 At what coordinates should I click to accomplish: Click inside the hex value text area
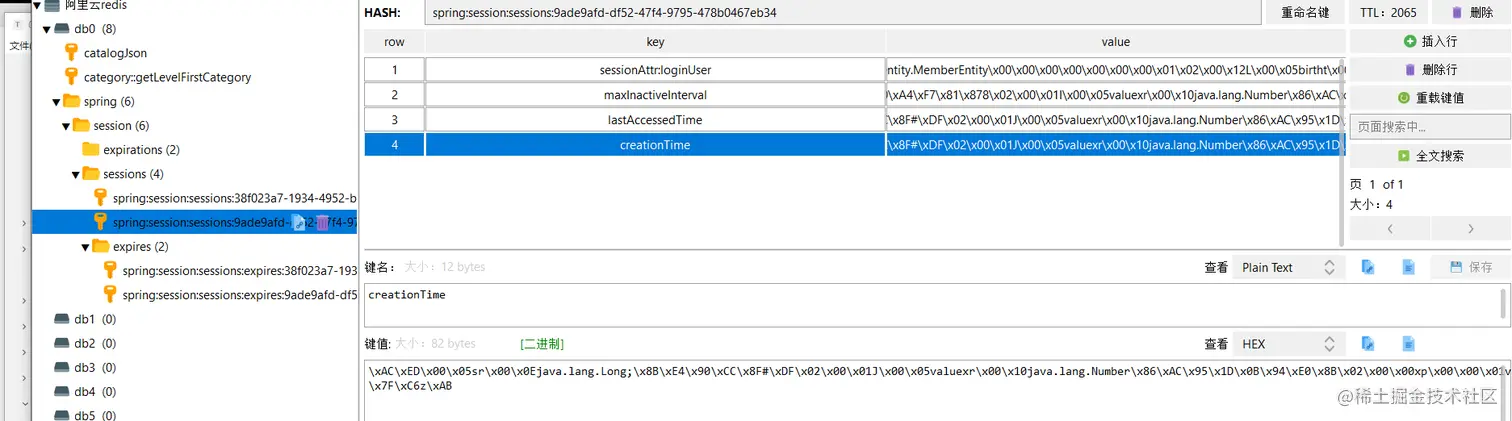(938, 391)
